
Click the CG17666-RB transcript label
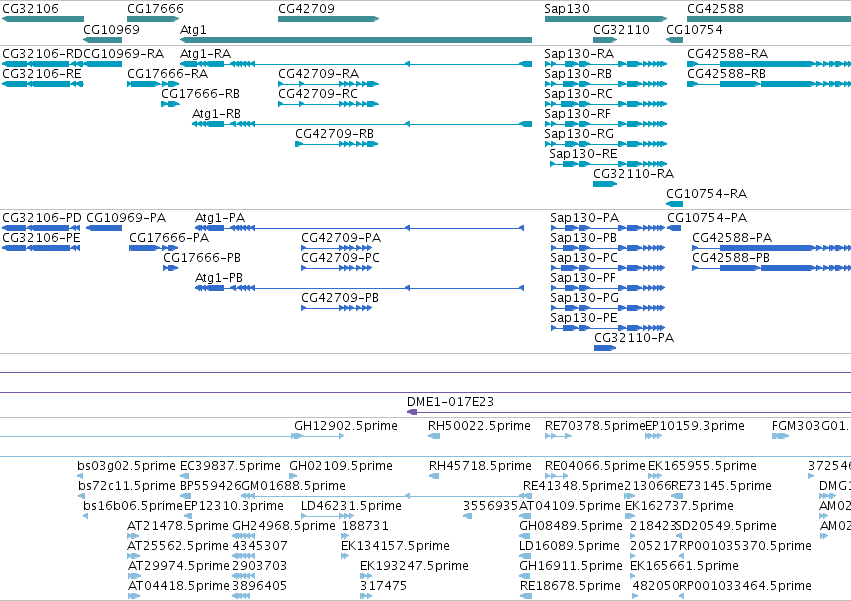[200, 93]
